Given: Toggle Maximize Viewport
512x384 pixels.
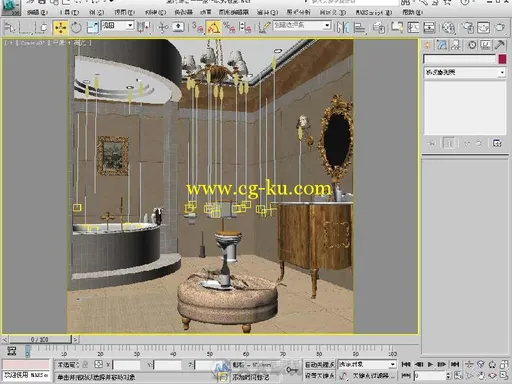Looking at the screenshot, I should (x=504, y=376).
